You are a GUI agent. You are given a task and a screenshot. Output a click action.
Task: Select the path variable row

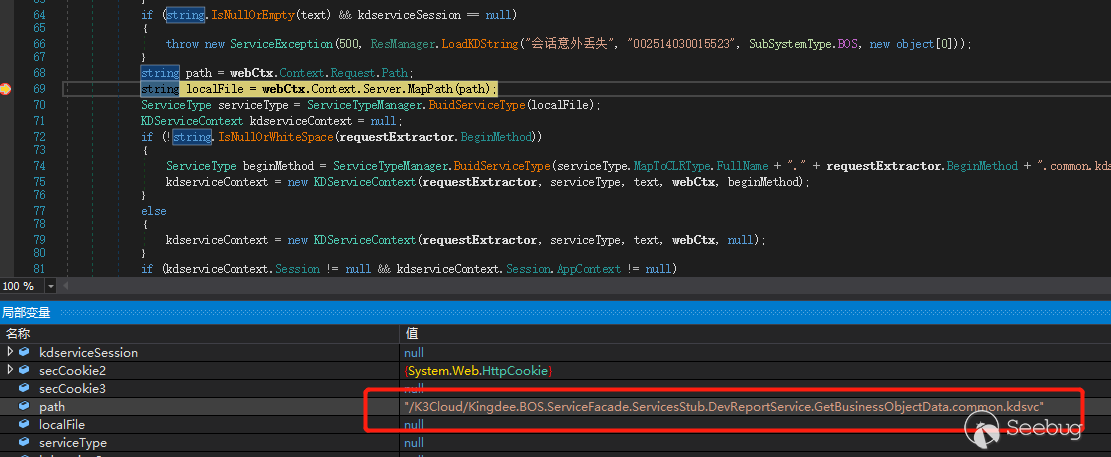[556, 407]
